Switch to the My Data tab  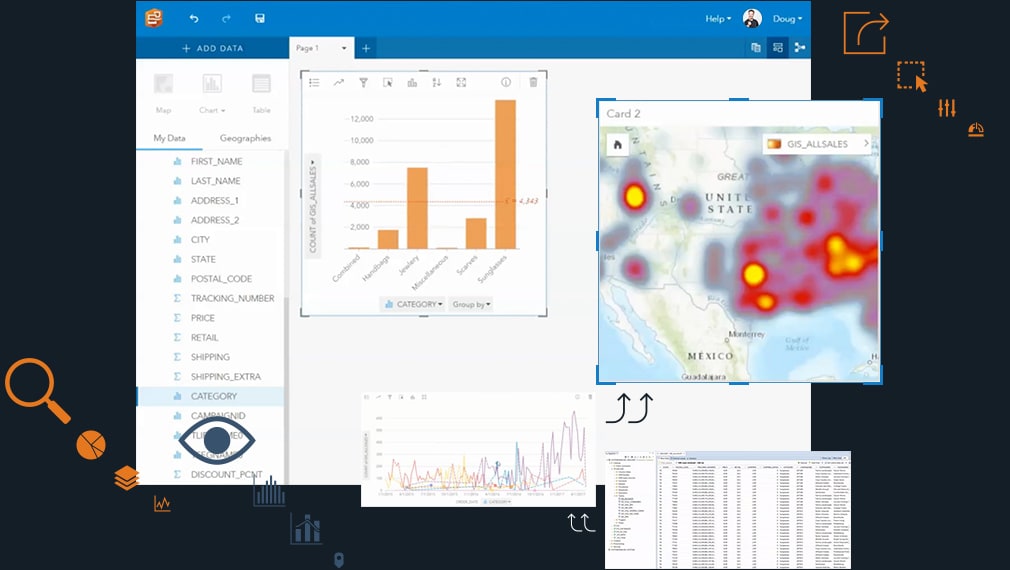click(x=169, y=138)
